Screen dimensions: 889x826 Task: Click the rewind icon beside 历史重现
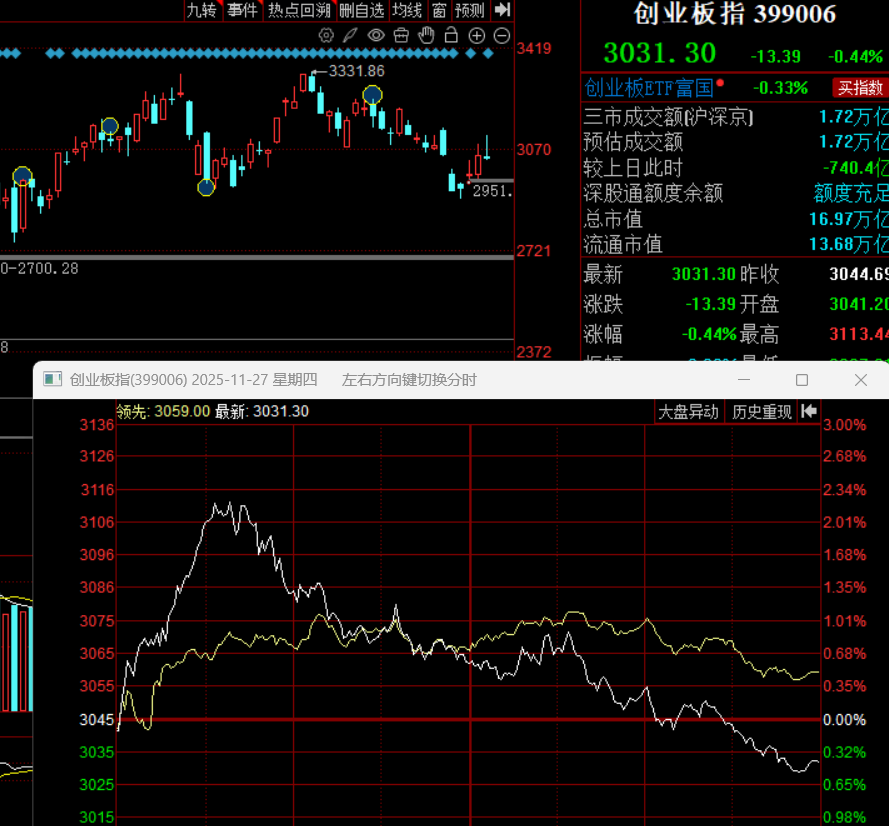pyautogui.click(x=809, y=411)
